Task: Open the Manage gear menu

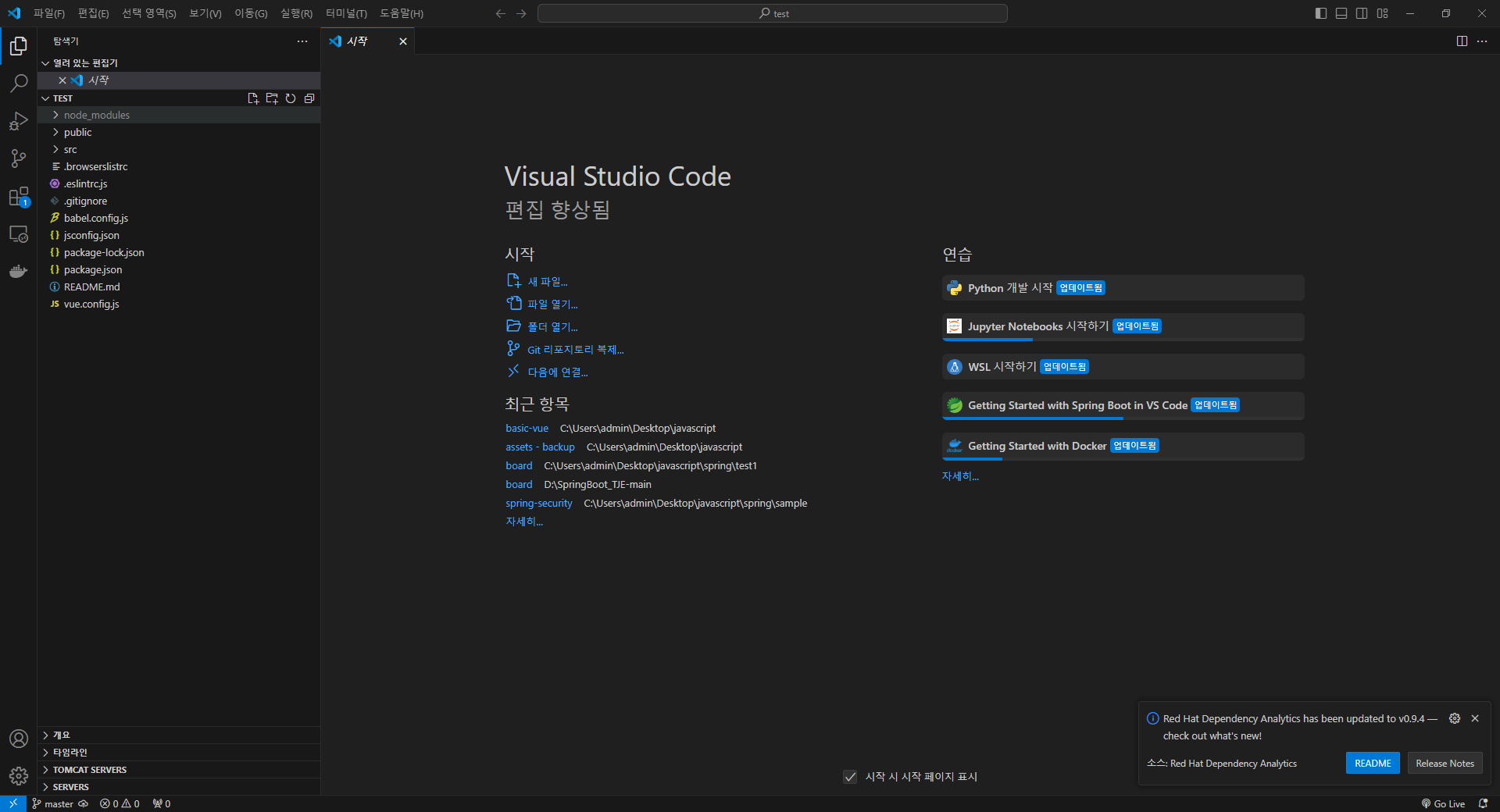Action: coord(19,776)
